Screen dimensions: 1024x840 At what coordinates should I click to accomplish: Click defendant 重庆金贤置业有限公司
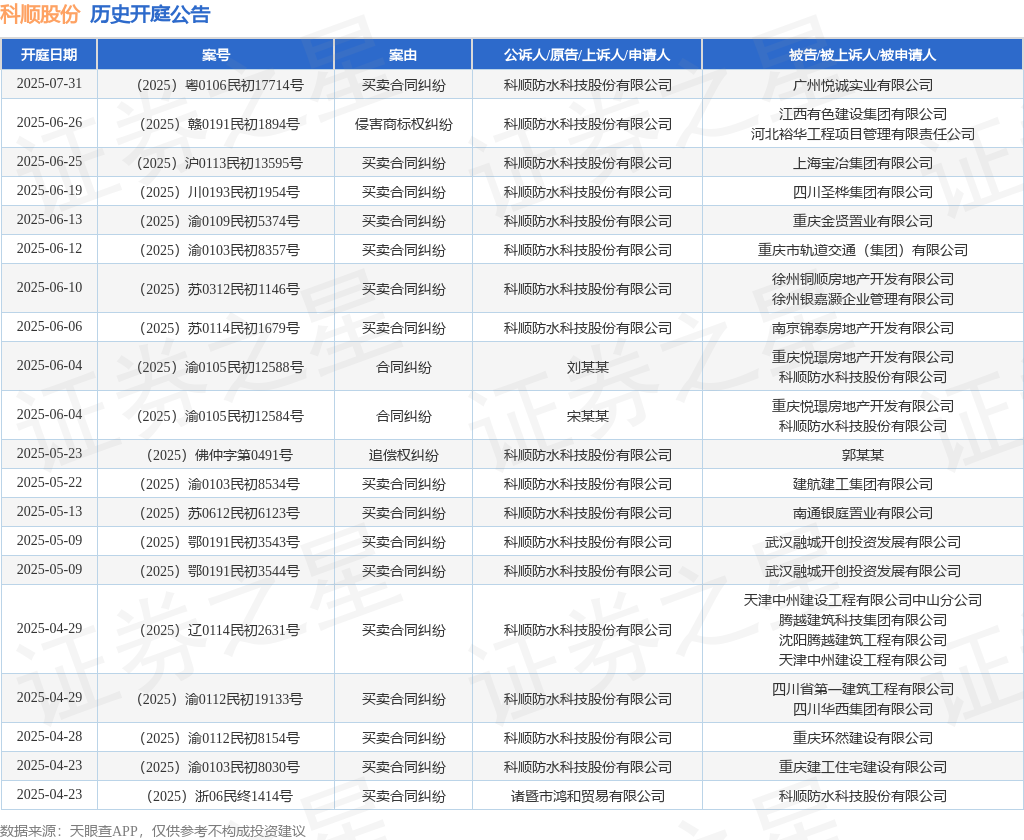coord(862,221)
